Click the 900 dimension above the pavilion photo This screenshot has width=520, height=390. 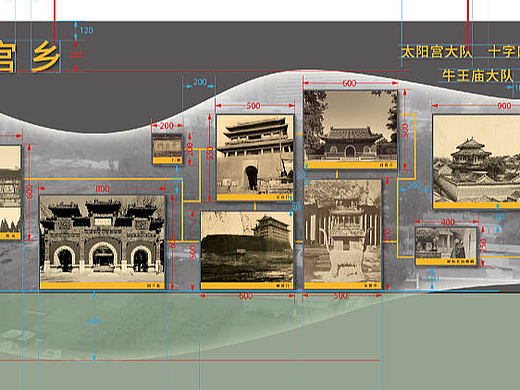(504, 106)
